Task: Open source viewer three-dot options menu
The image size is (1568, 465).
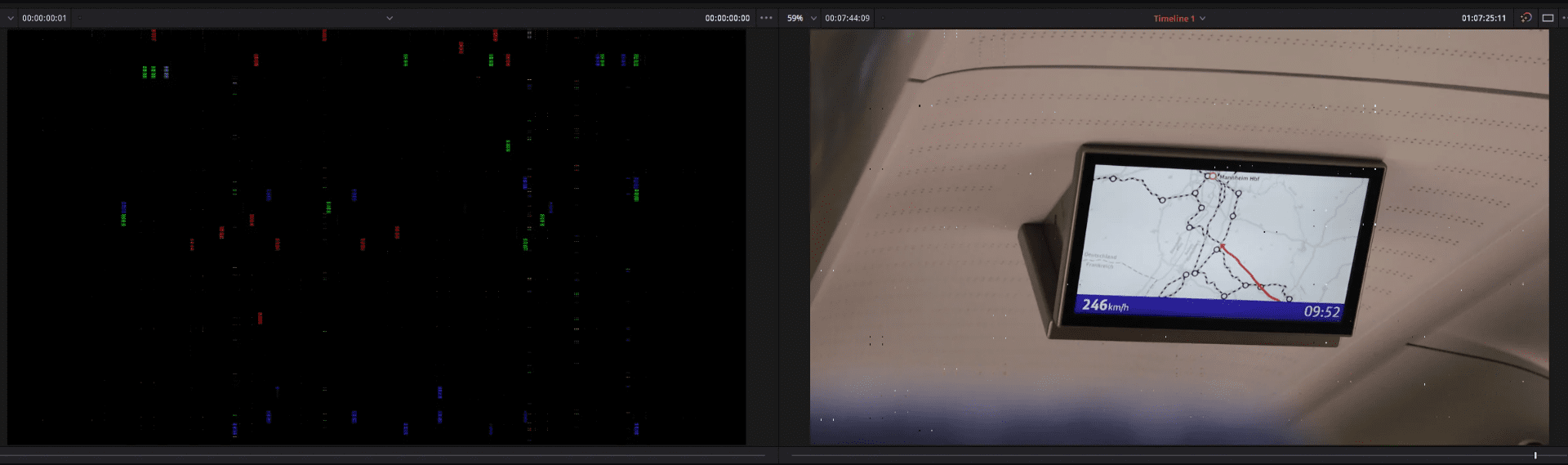Action: point(766,18)
